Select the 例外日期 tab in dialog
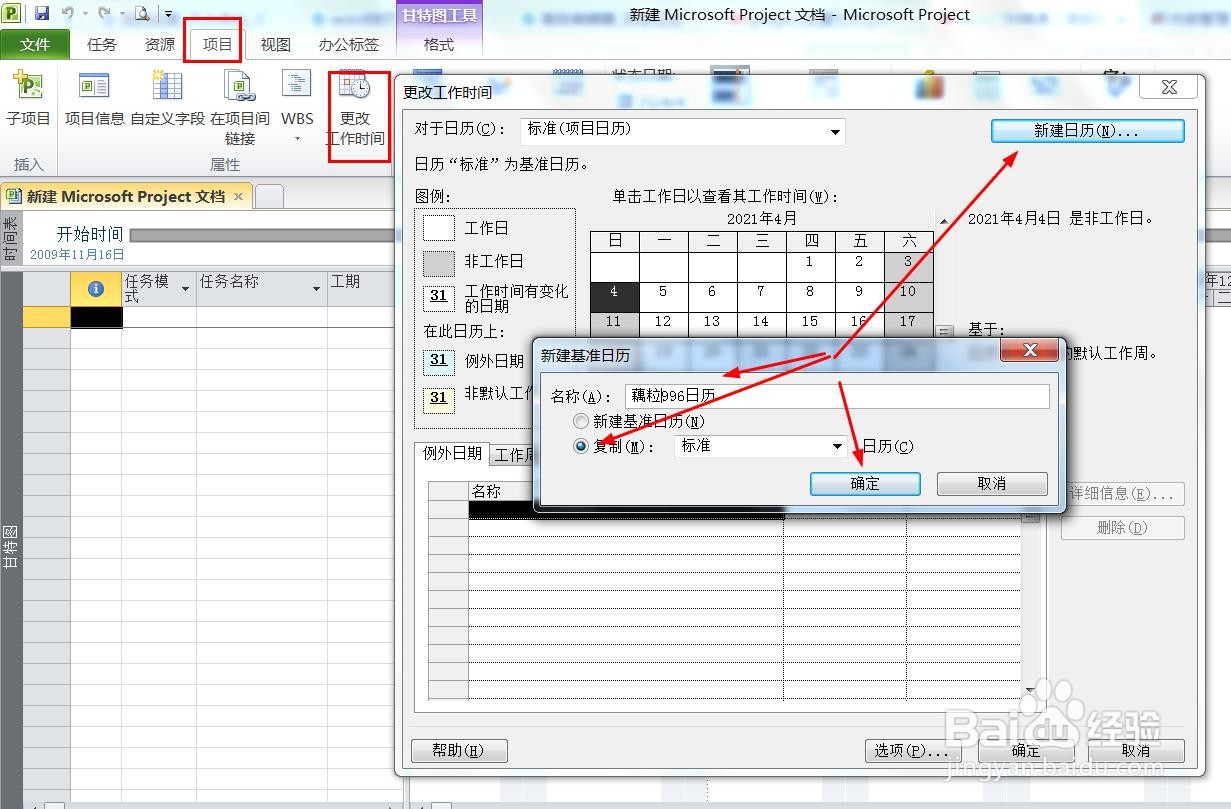This screenshot has height=809, width=1231. point(452,454)
